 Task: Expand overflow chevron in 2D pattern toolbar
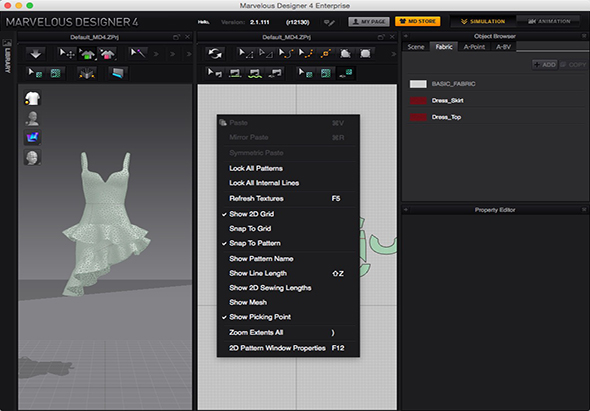click(x=394, y=55)
